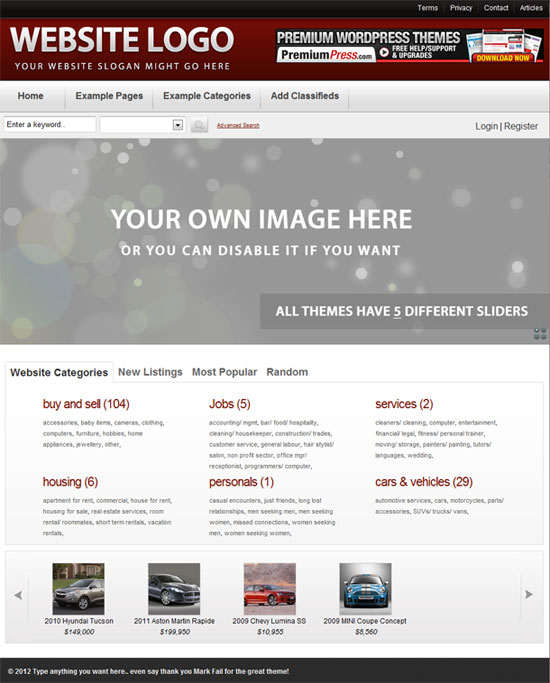Open Example Categories menu
Viewport: 550px width, 683px height.
click(x=207, y=96)
